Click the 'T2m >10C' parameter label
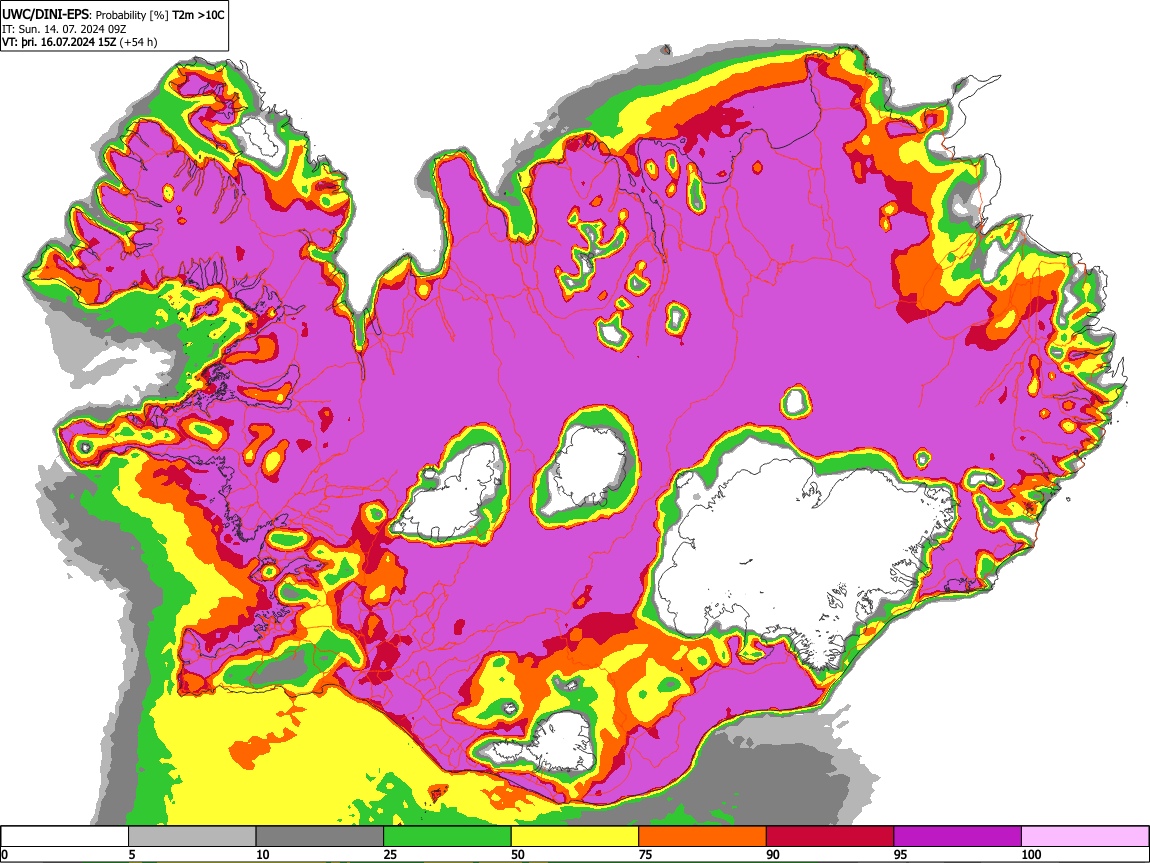Screen dimensions: 1150x863 [x=198, y=15]
